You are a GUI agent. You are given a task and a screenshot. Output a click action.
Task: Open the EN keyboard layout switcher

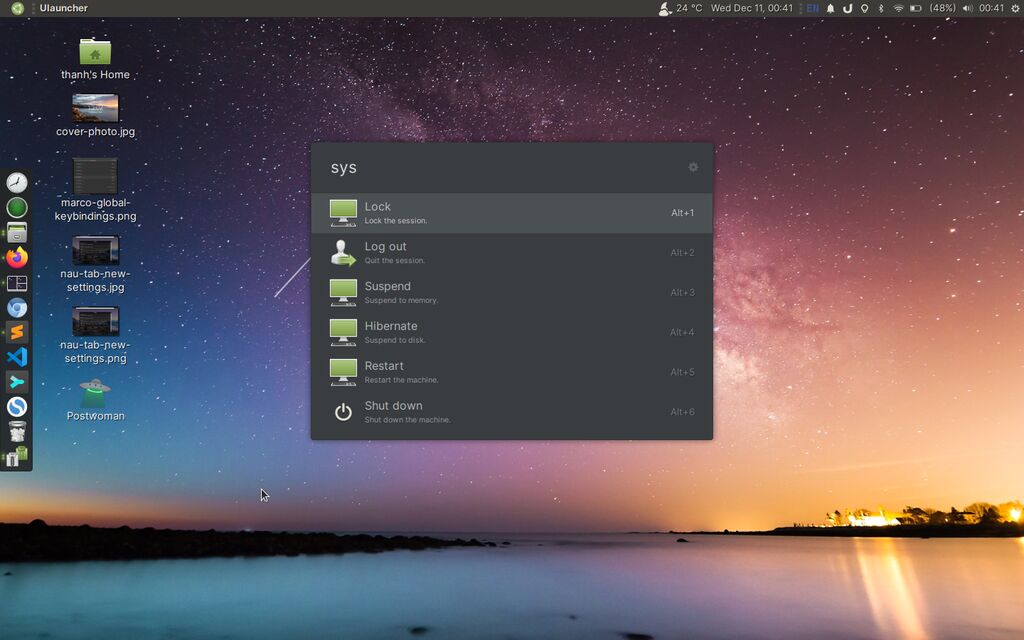pyautogui.click(x=811, y=8)
